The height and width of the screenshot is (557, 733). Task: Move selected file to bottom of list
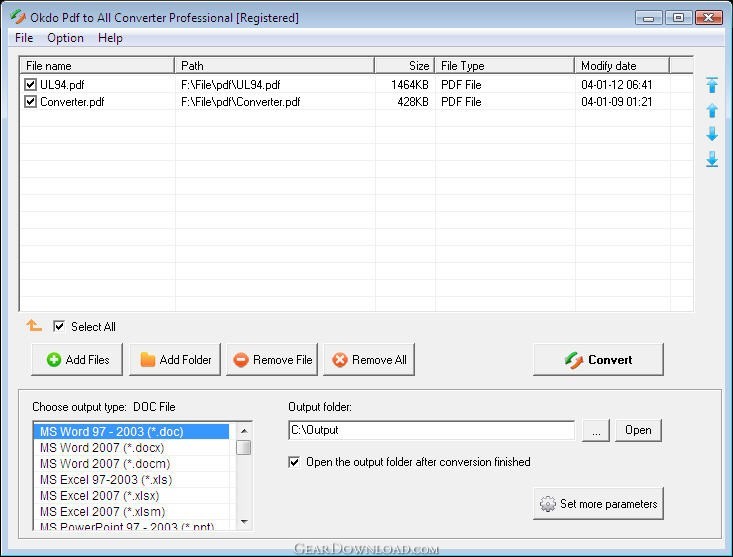point(711,159)
